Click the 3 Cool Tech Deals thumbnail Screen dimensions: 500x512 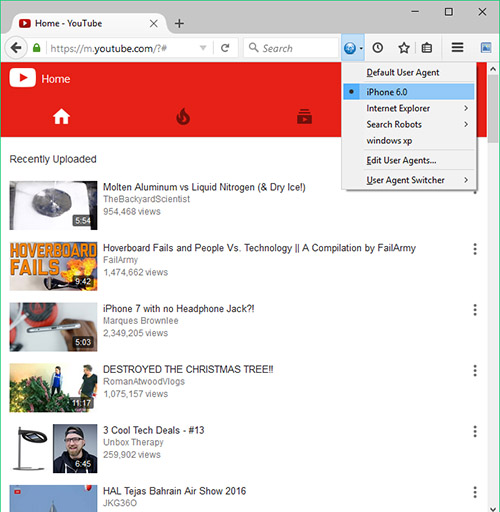[53, 448]
